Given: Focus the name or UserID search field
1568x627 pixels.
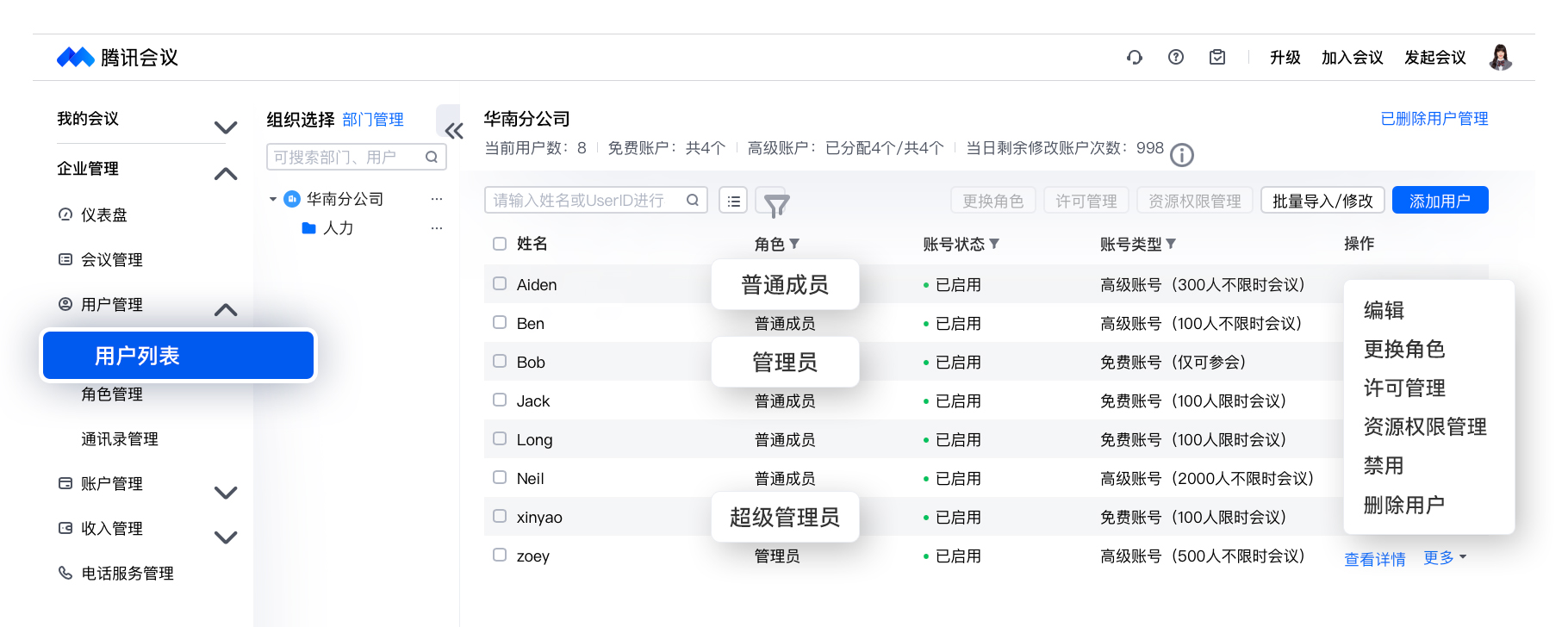Looking at the screenshot, I should [596, 200].
